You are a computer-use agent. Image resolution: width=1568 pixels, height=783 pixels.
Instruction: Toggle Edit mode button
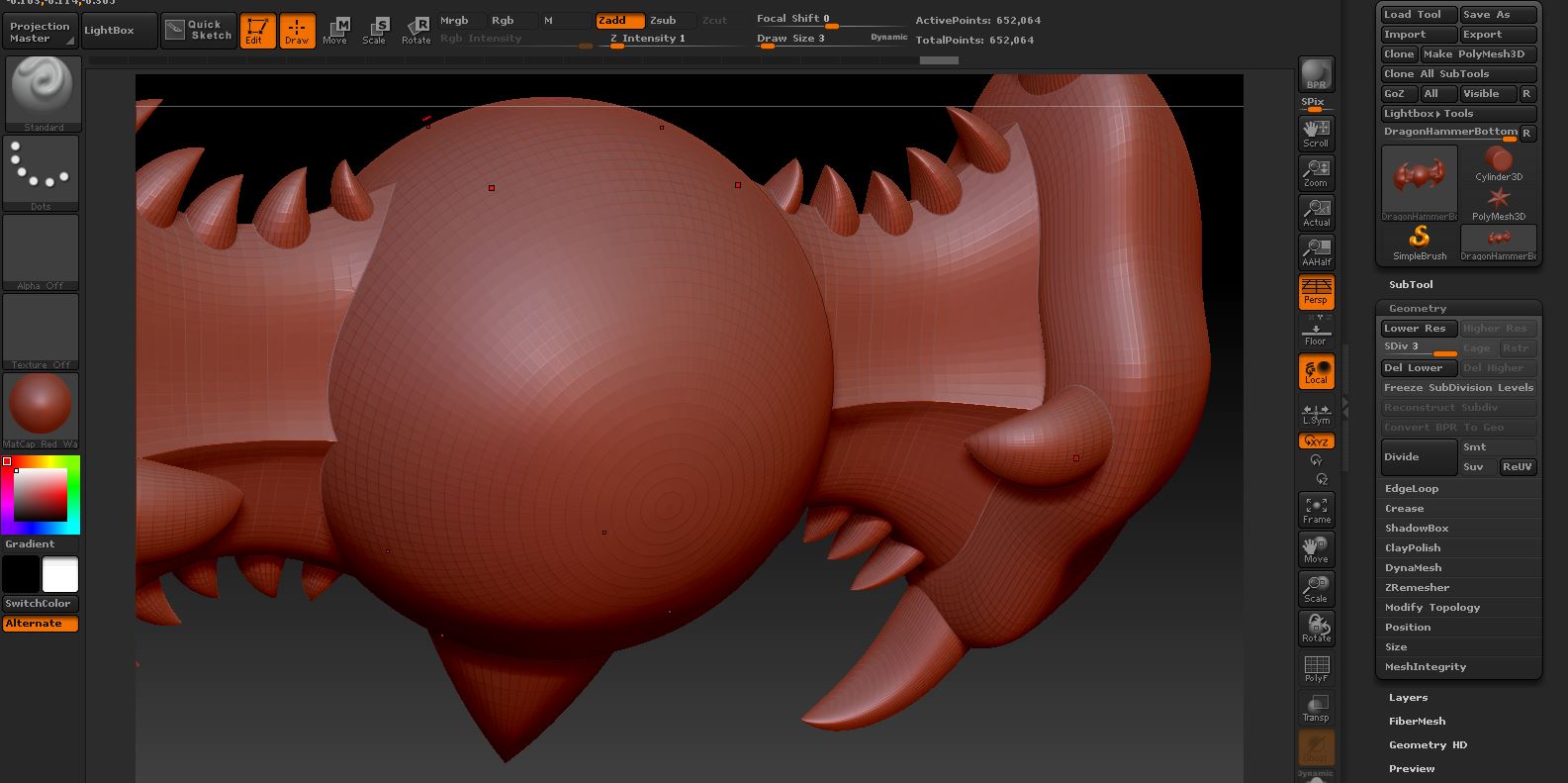point(257,31)
